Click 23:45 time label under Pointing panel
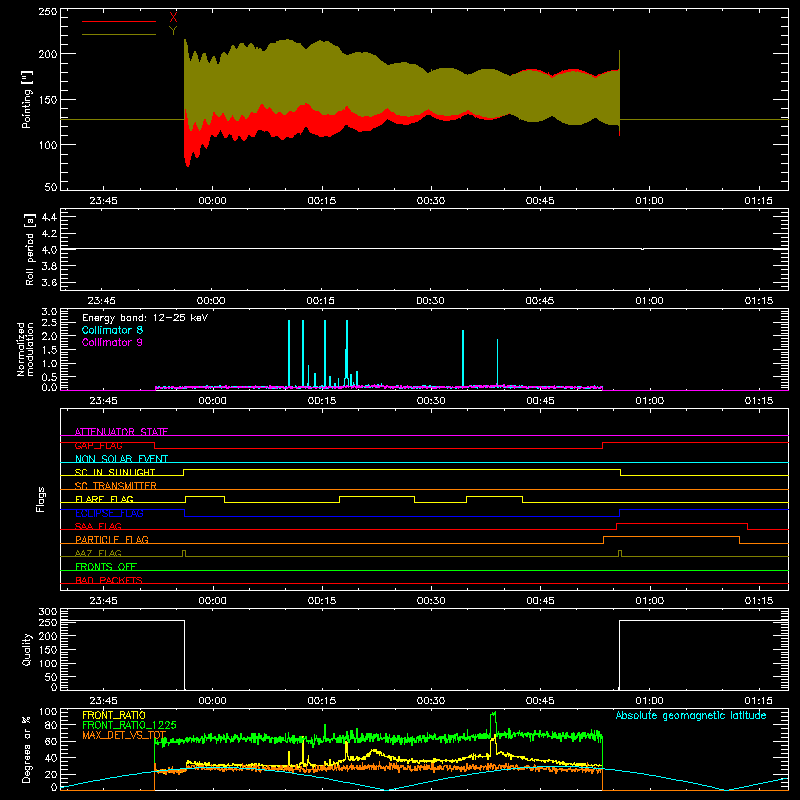800x800 pixels. click(103, 201)
